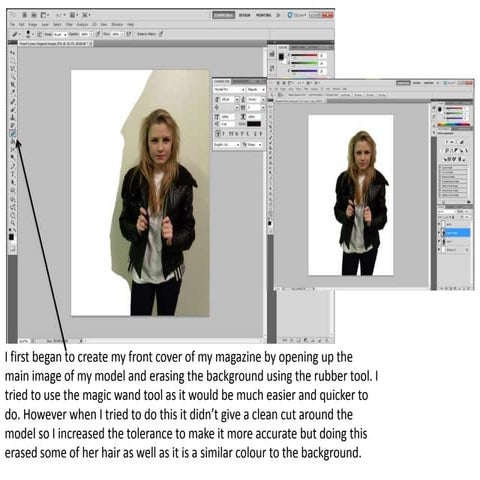Viewport: 480px width, 480px height.
Task: Toggle visibility of topmost layer in right window
Action: [x=440, y=224]
